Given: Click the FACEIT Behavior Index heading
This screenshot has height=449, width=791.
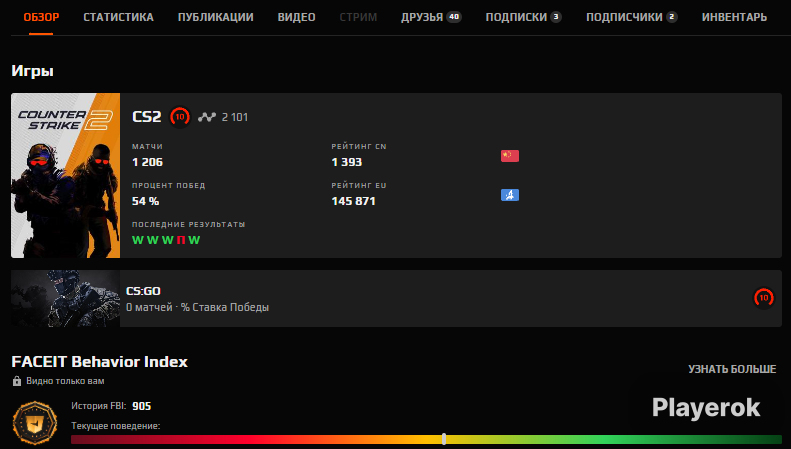Looking at the screenshot, I should point(99,362).
